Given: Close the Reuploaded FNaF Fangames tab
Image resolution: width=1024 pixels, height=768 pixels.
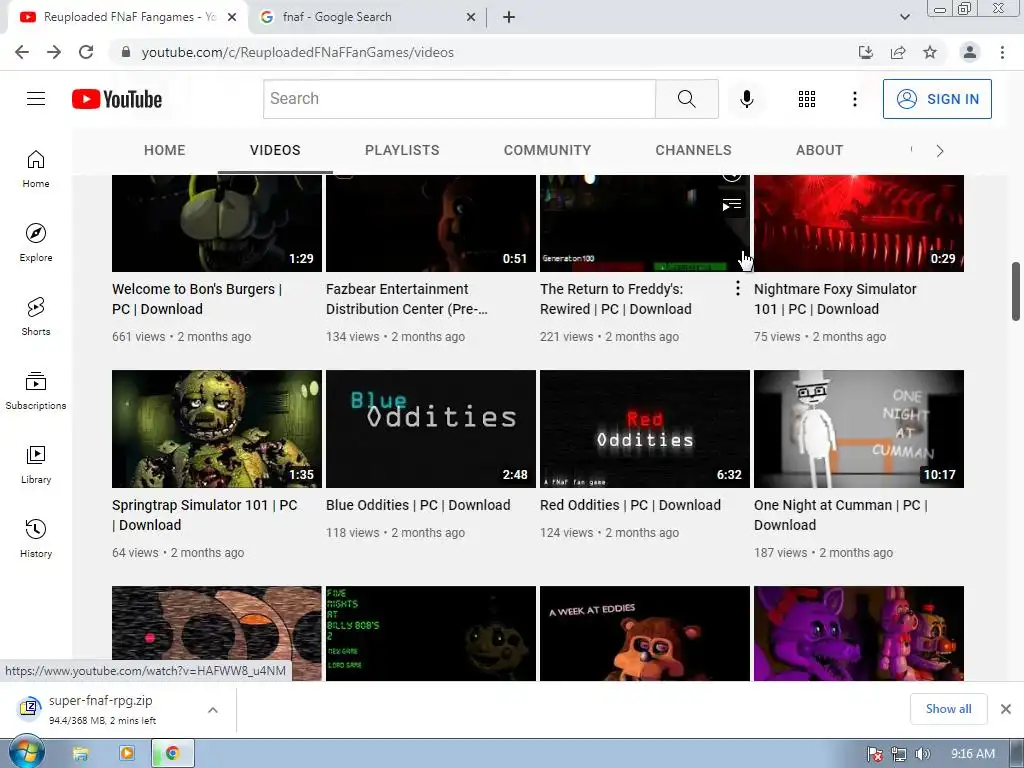Looking at the screenshot, I should point(232,17).
